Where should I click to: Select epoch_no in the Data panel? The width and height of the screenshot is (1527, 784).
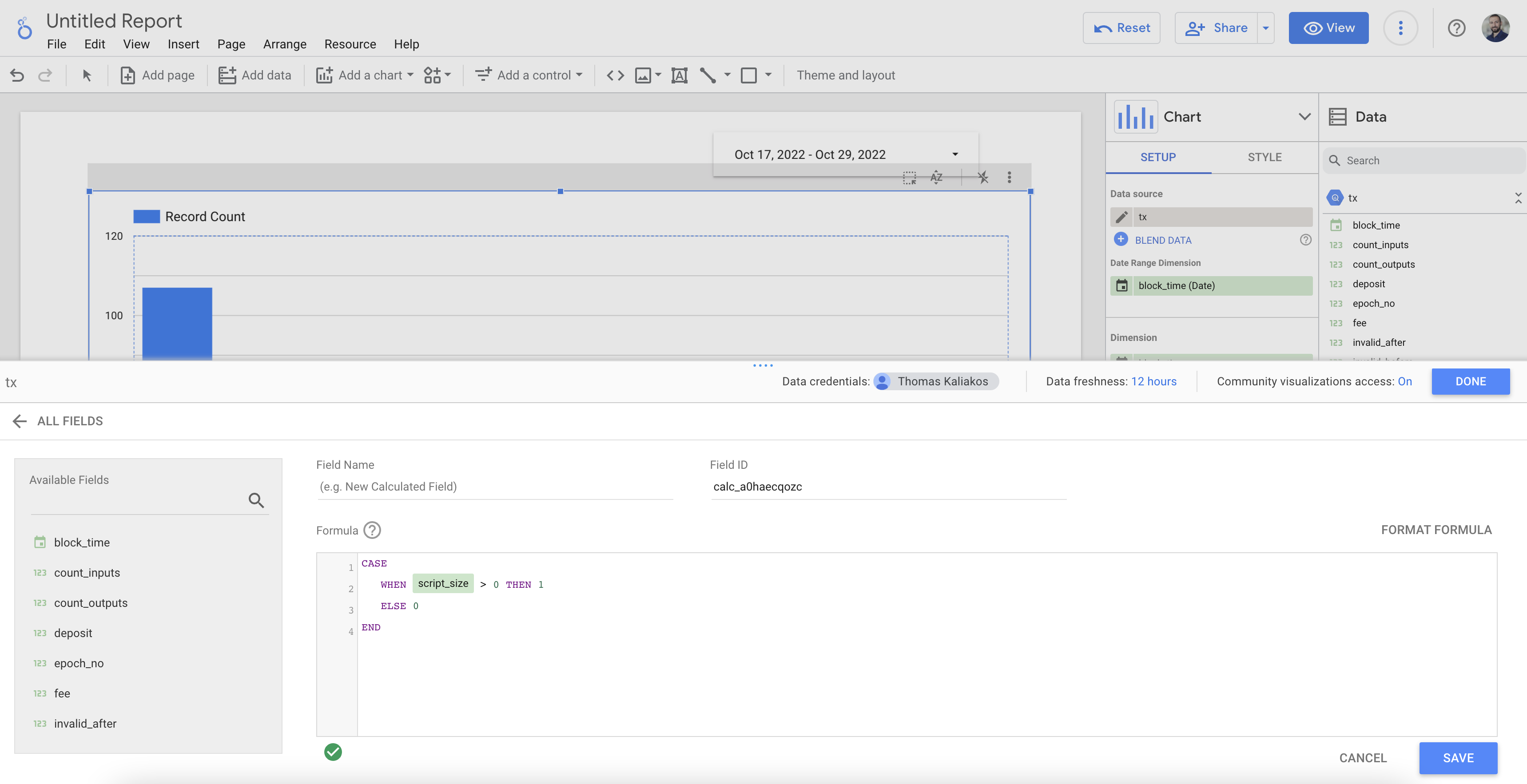pyautogui.click(x=1373, y=303)
